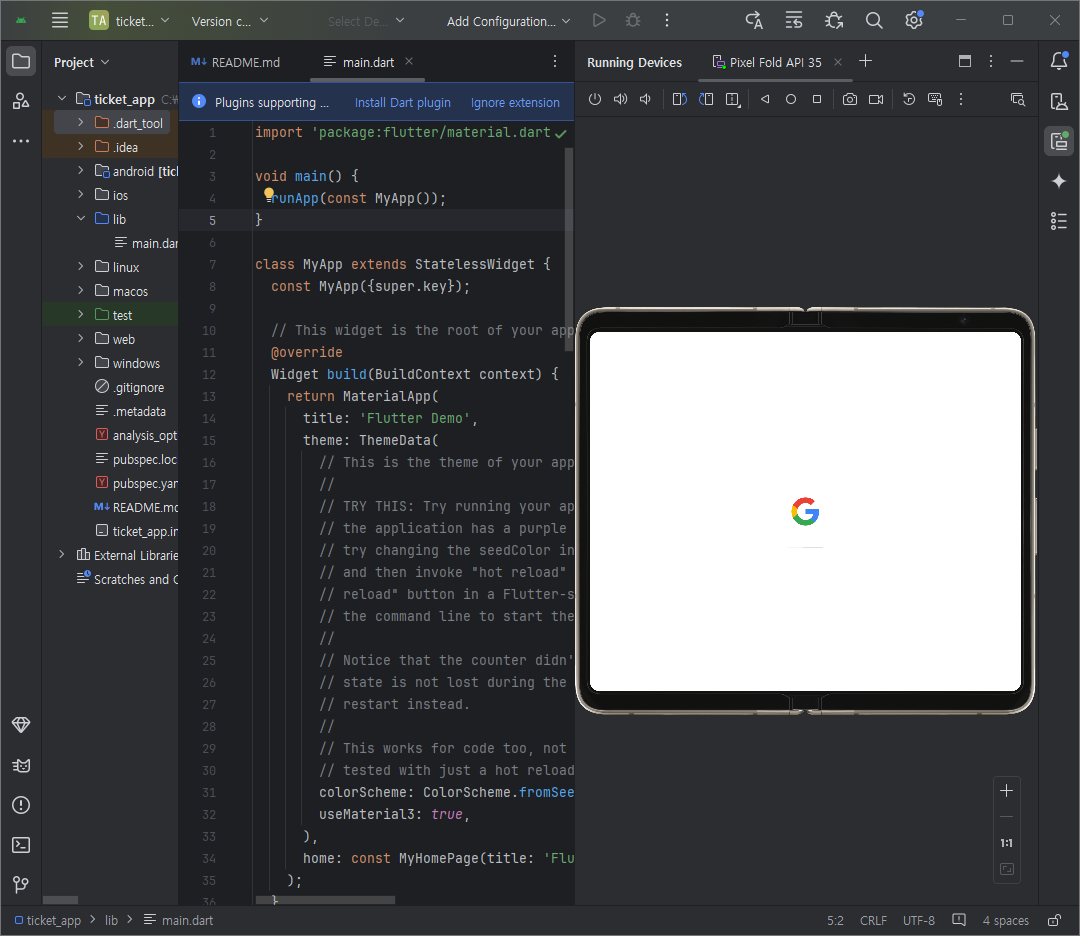Click emulator Back triangle button

pyautogui.click(x=765, y=99)
